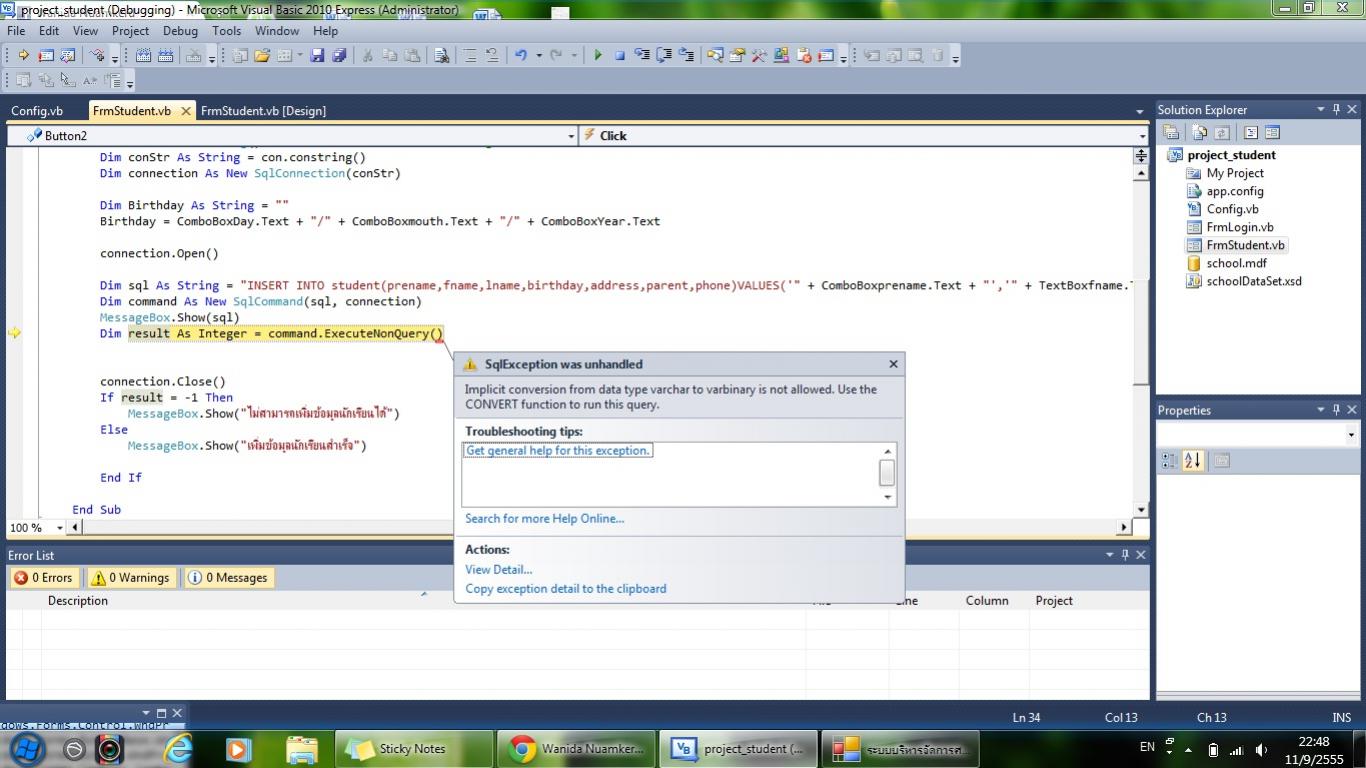The height and width of the screenshot is (768, 1366).
Task: Toggle the 0 Errors filter button
Action: click(43, 577)
